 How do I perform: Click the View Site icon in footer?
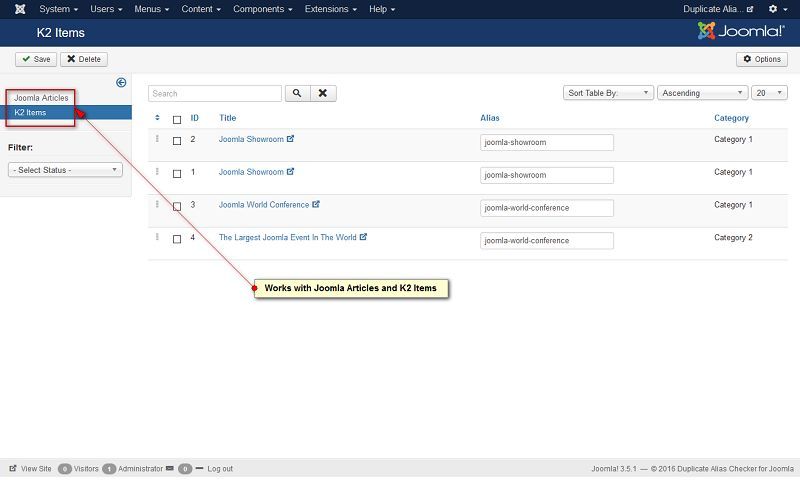(x=13, y=468)
